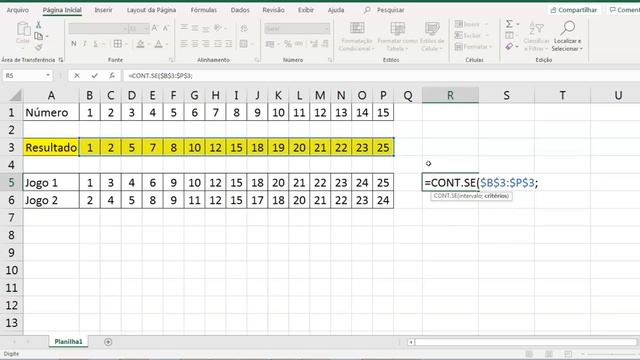Click the Copy icon in clipboard group
The height and width of the screenshot is (360, 640).
click(39, 36)
